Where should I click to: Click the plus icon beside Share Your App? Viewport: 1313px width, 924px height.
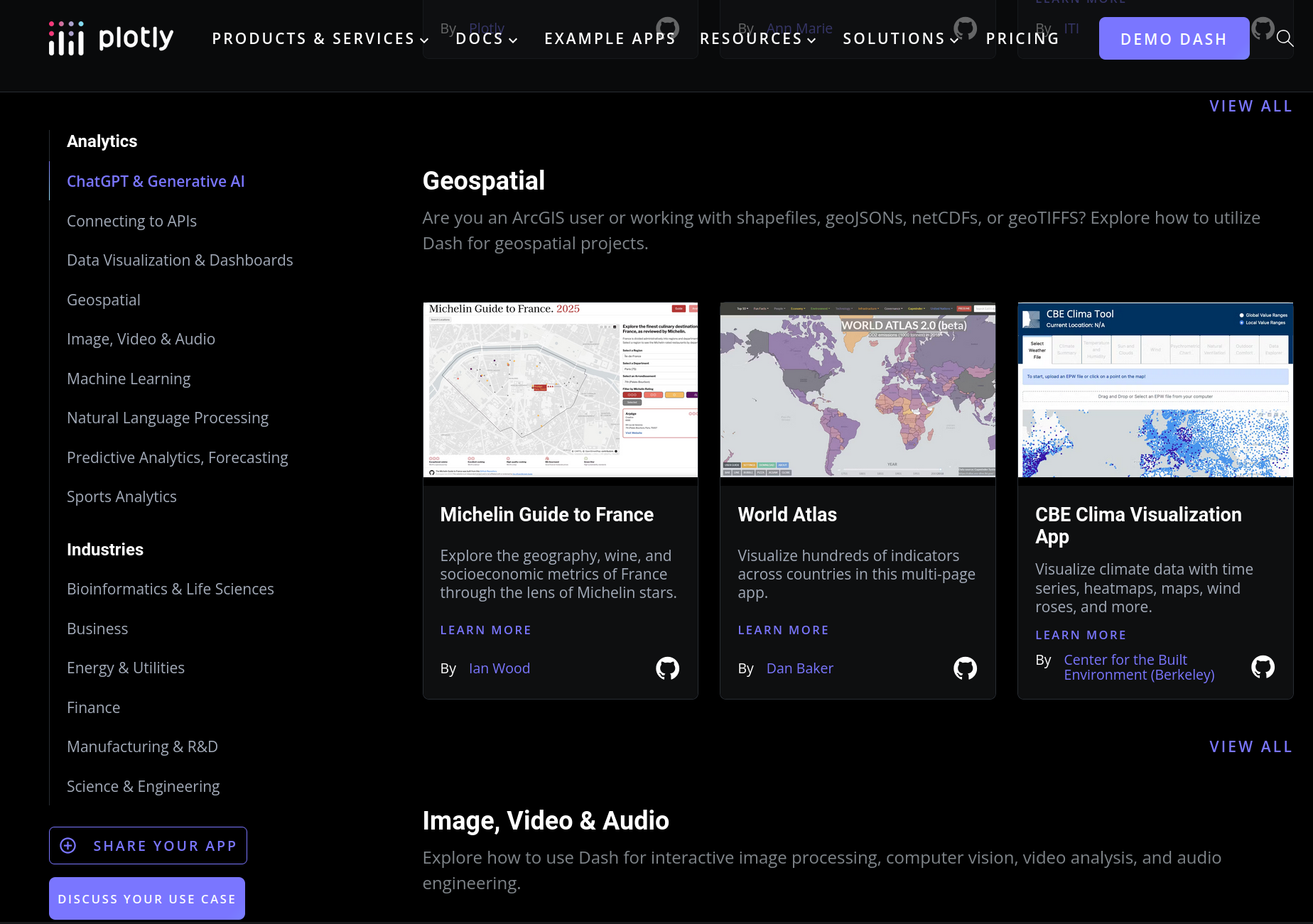(x=67, y=845)
